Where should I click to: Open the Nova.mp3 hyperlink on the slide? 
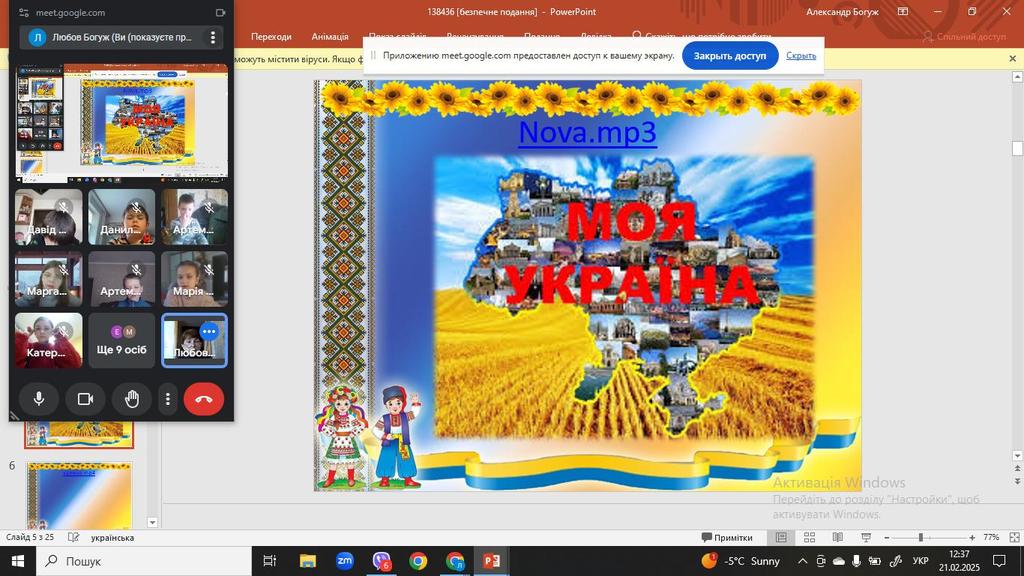(x=587, y=132)
